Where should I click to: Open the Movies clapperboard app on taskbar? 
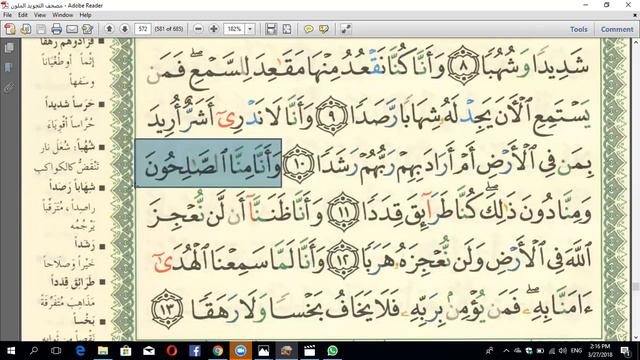click(309, 351)
